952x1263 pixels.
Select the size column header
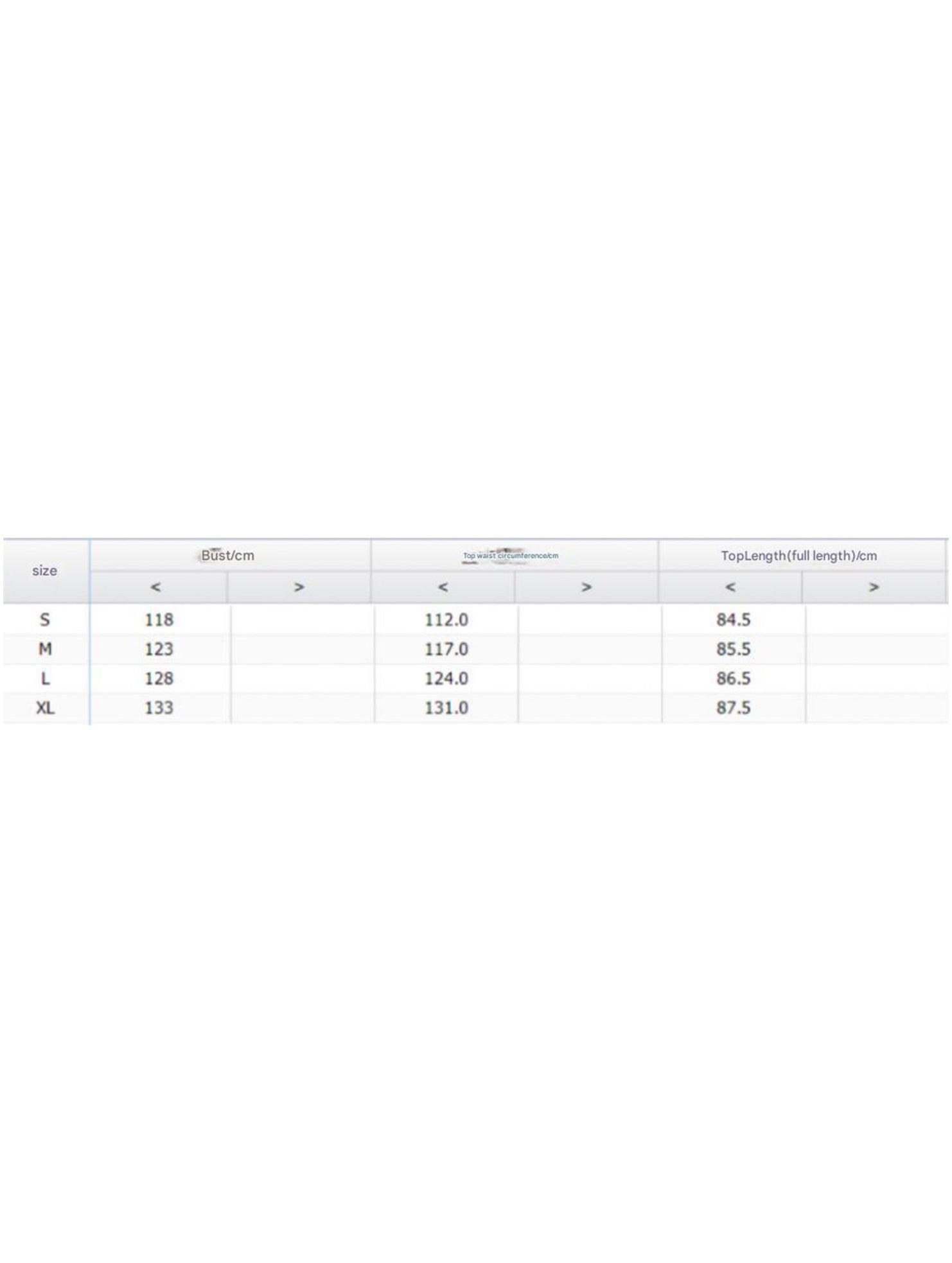coord(45,570)
